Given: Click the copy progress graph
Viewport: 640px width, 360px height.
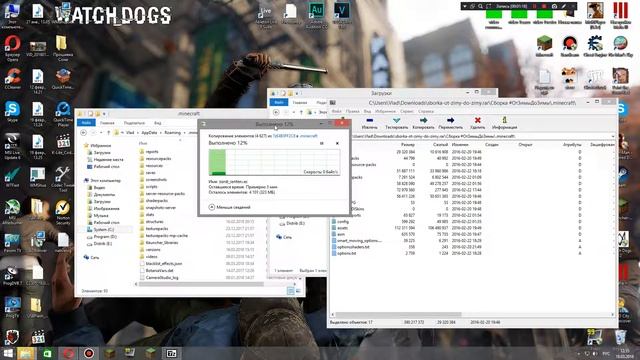Looking at the screenshot, I should click(274, 162).
